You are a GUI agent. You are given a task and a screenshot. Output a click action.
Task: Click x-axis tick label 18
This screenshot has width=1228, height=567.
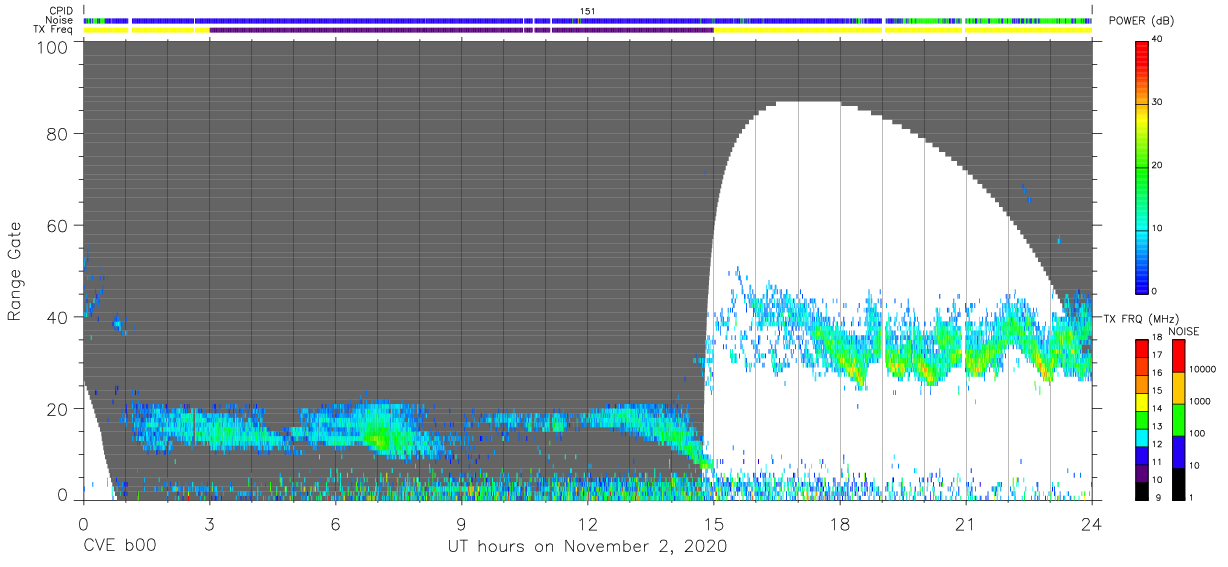[839, 523]
